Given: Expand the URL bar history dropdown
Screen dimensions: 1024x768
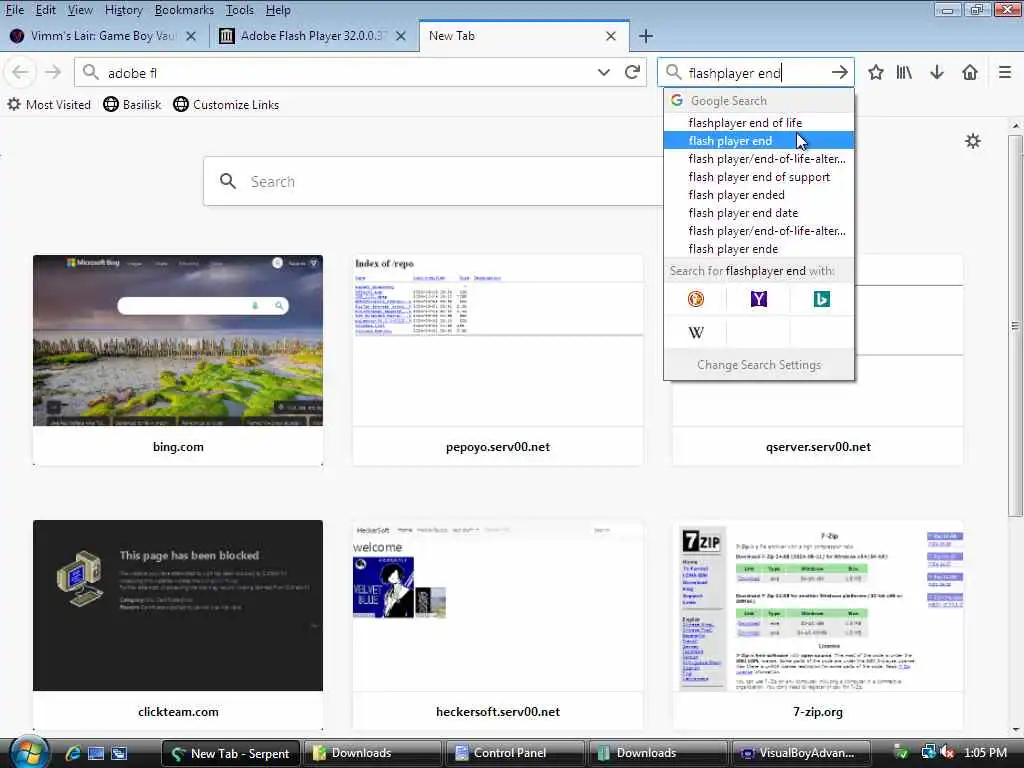Looking at the screenshot, I should coord(603,72).
